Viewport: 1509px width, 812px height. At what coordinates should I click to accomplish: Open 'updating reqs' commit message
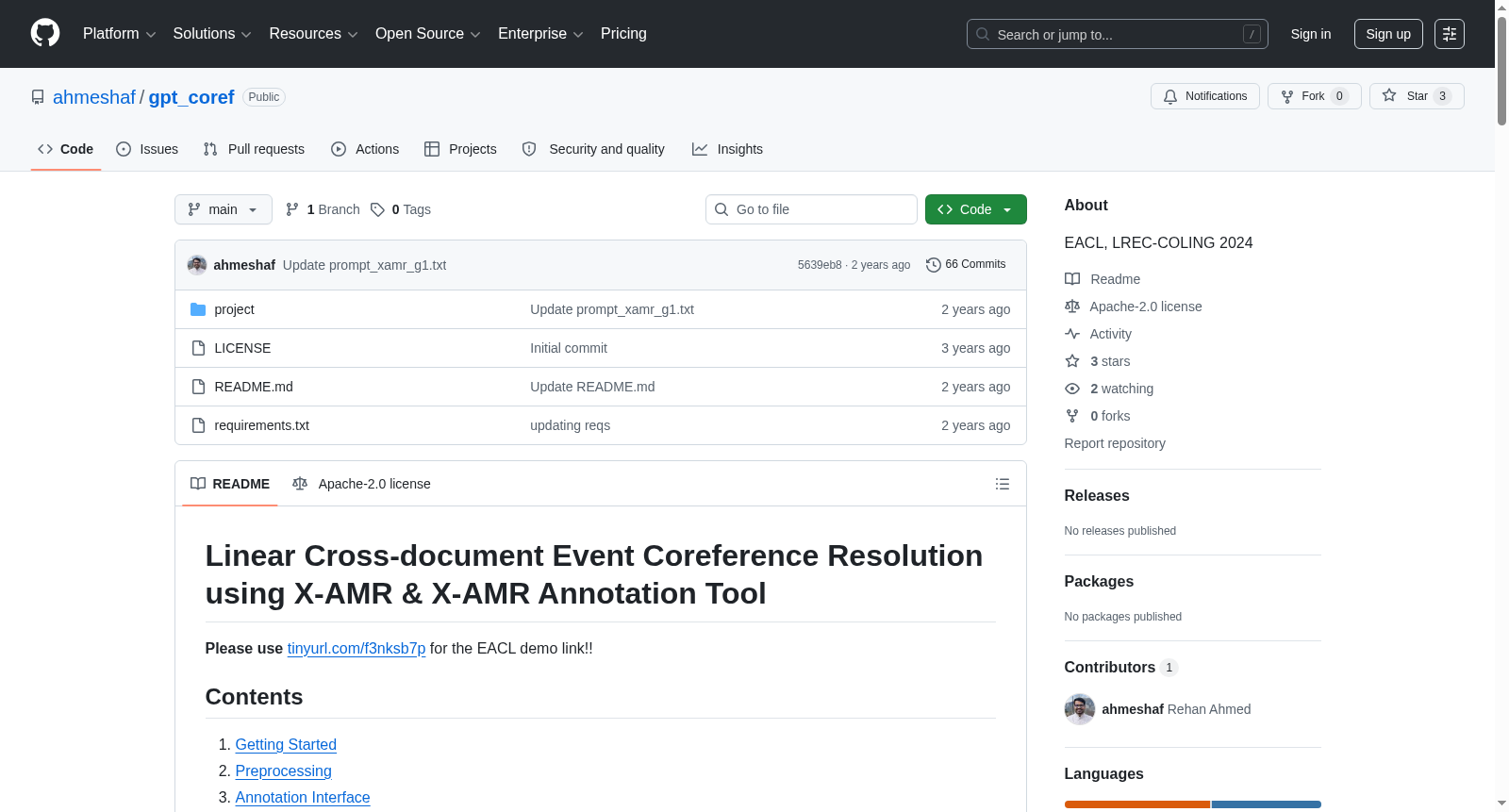pos(570,425)
